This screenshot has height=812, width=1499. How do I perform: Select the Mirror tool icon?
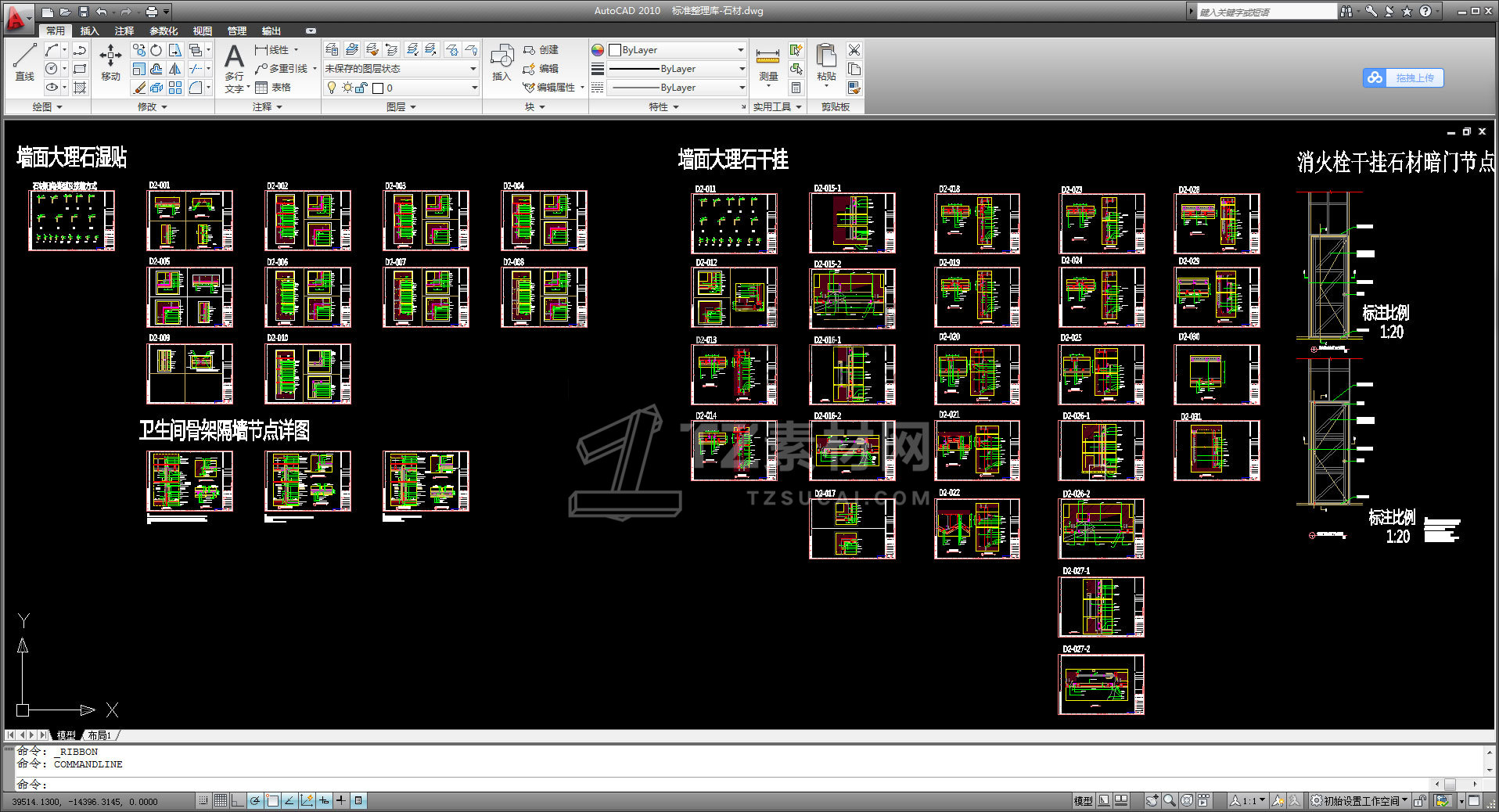(x=175, y=69)
